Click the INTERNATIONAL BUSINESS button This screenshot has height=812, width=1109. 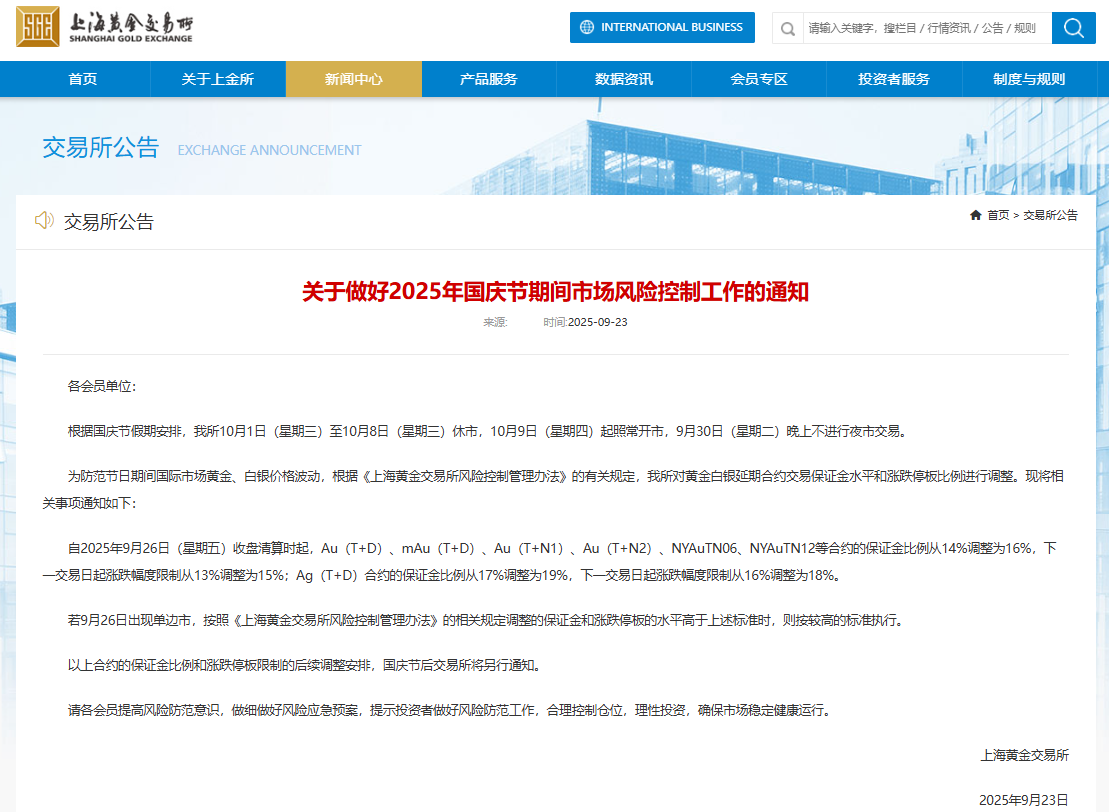(x=662, y=27)
